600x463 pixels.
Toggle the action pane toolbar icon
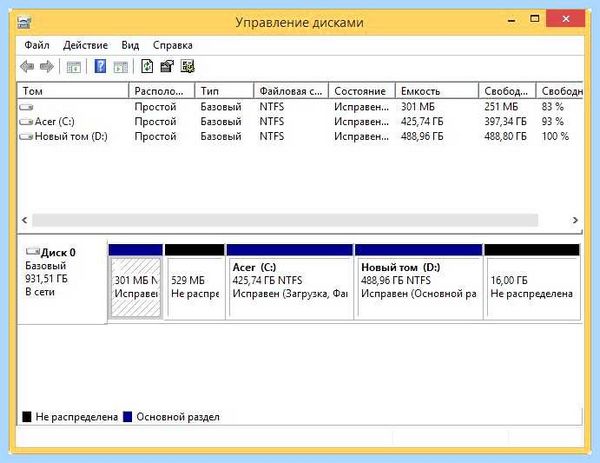tap(121, 67)
